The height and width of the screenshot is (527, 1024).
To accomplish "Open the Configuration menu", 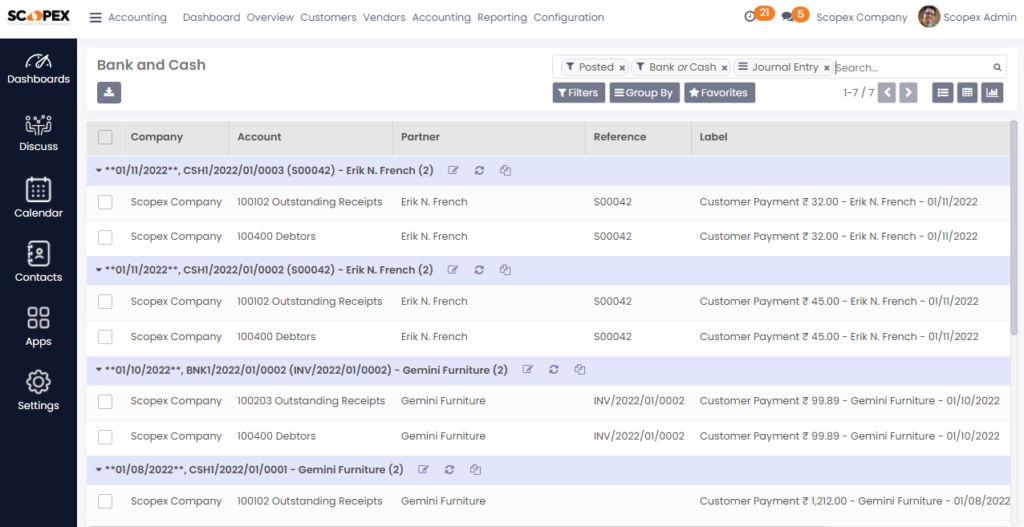I will pyautogui.click(x=569, y=18).
